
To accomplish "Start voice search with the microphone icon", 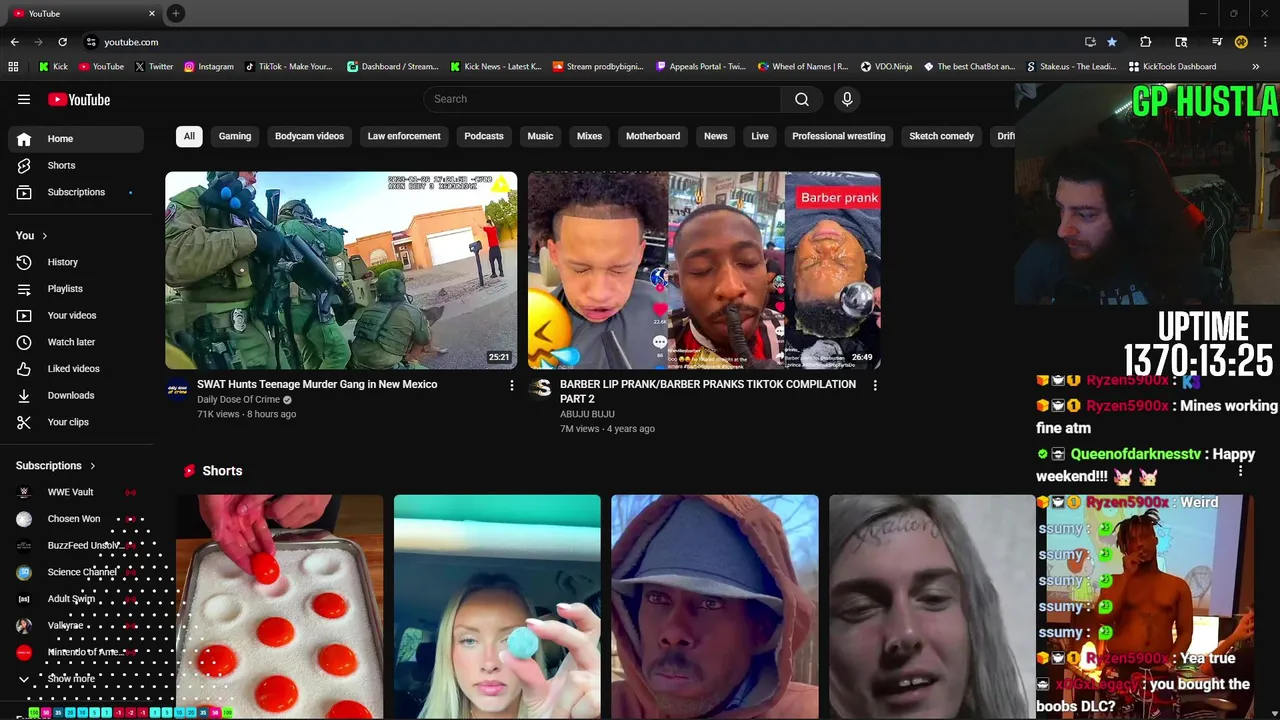I will tap(847, 99).
